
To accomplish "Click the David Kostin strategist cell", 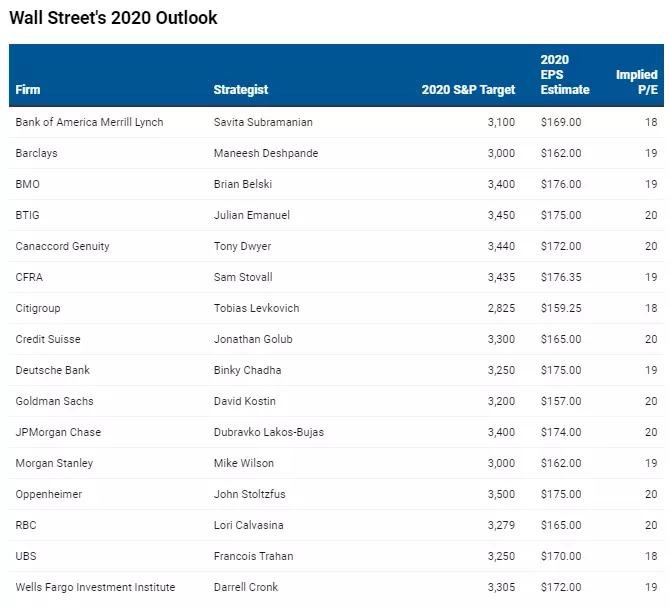I will click(244, 401).
